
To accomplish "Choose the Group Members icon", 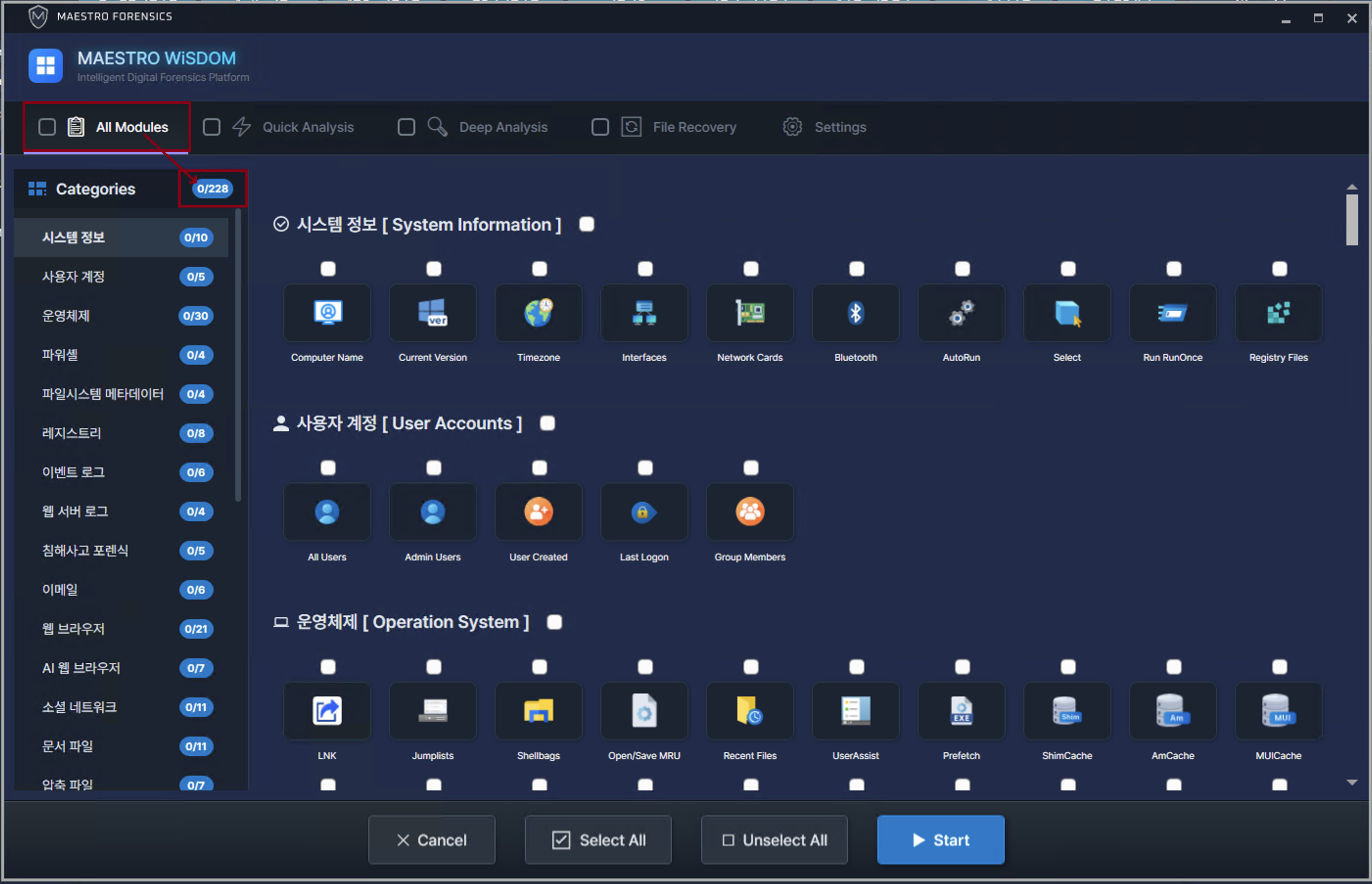I will click(x=750, y=512).
